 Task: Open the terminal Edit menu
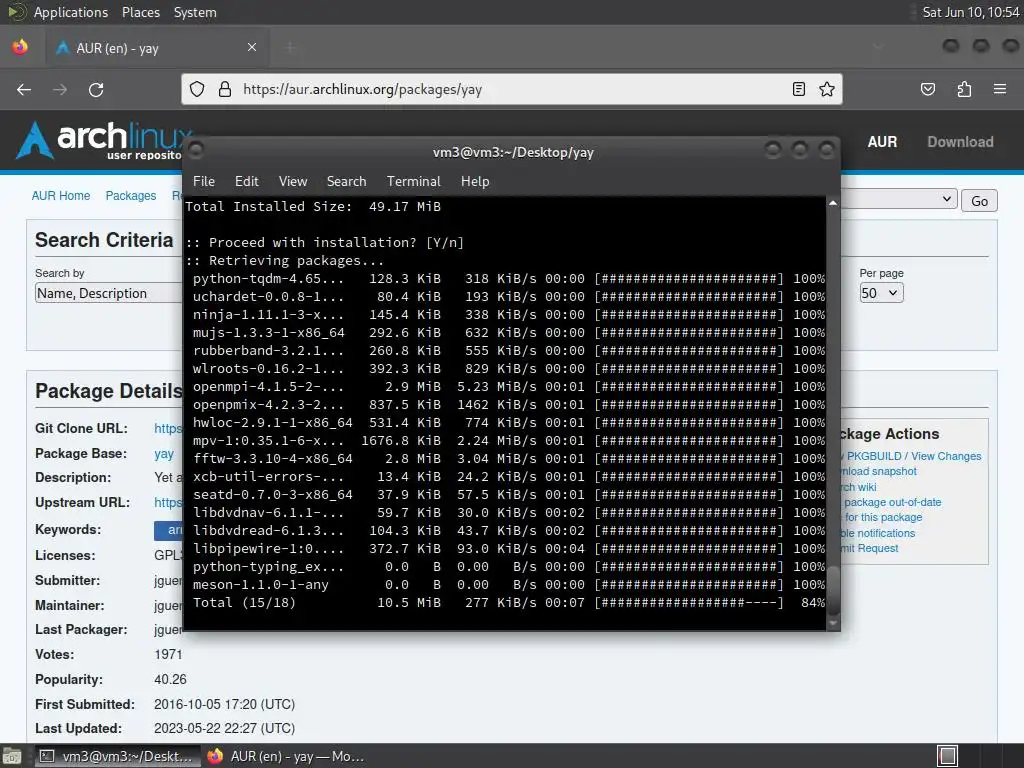pyautogui.click(x=247, y=182)
